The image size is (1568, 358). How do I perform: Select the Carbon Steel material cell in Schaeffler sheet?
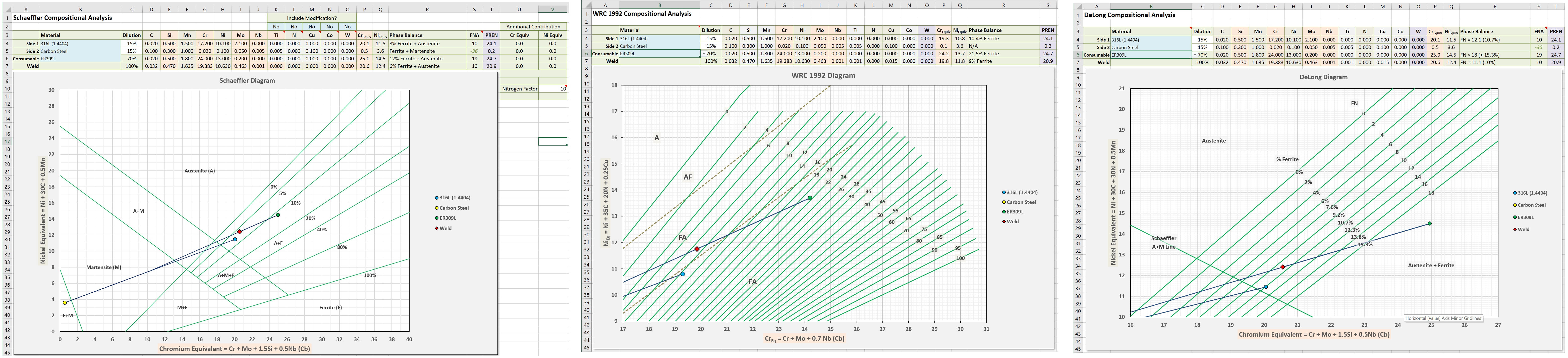click(80, 51)
